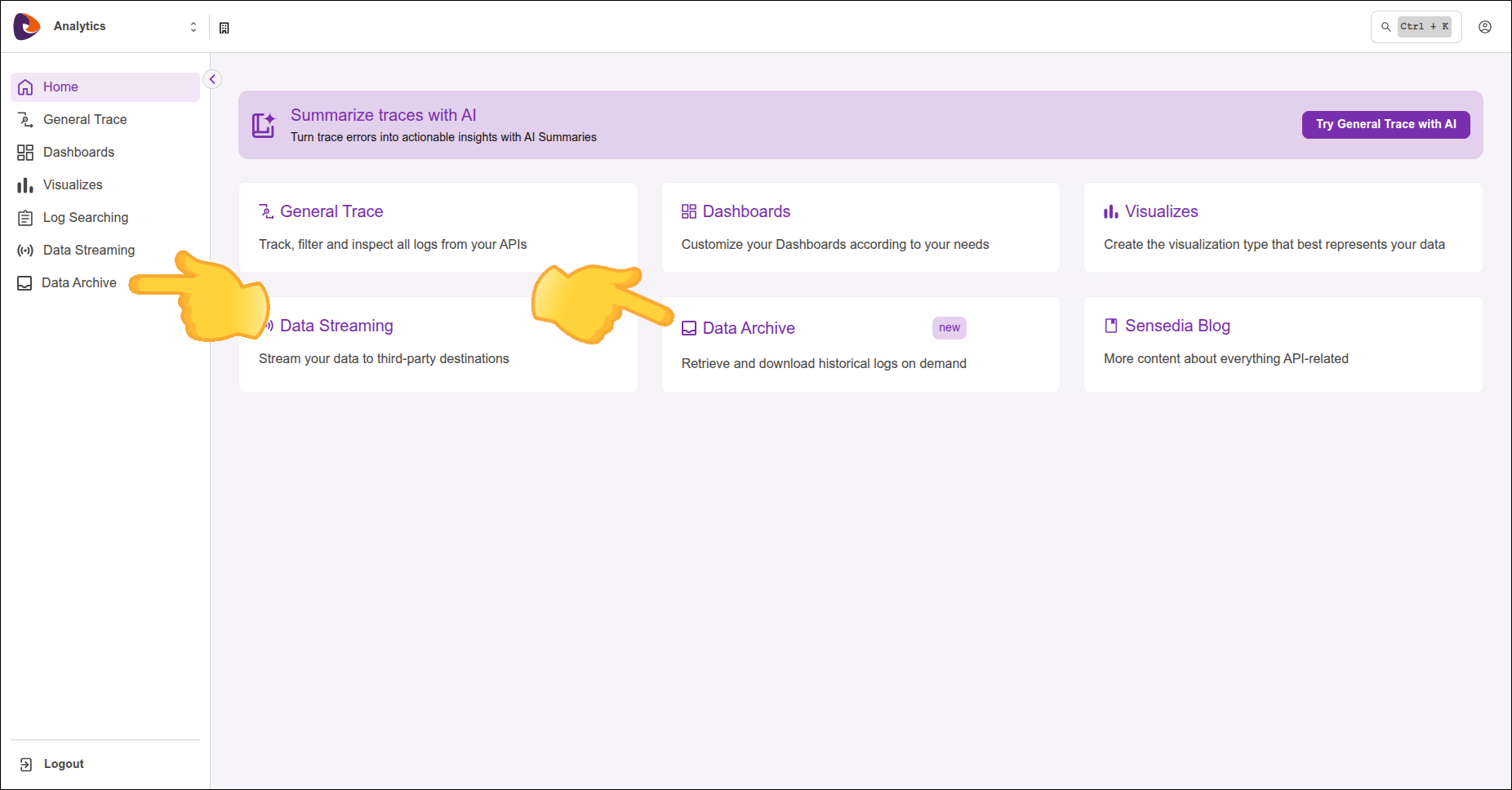Open the Visualizes card link
Screen dimensions: 1512x790
click(1161, 211)
